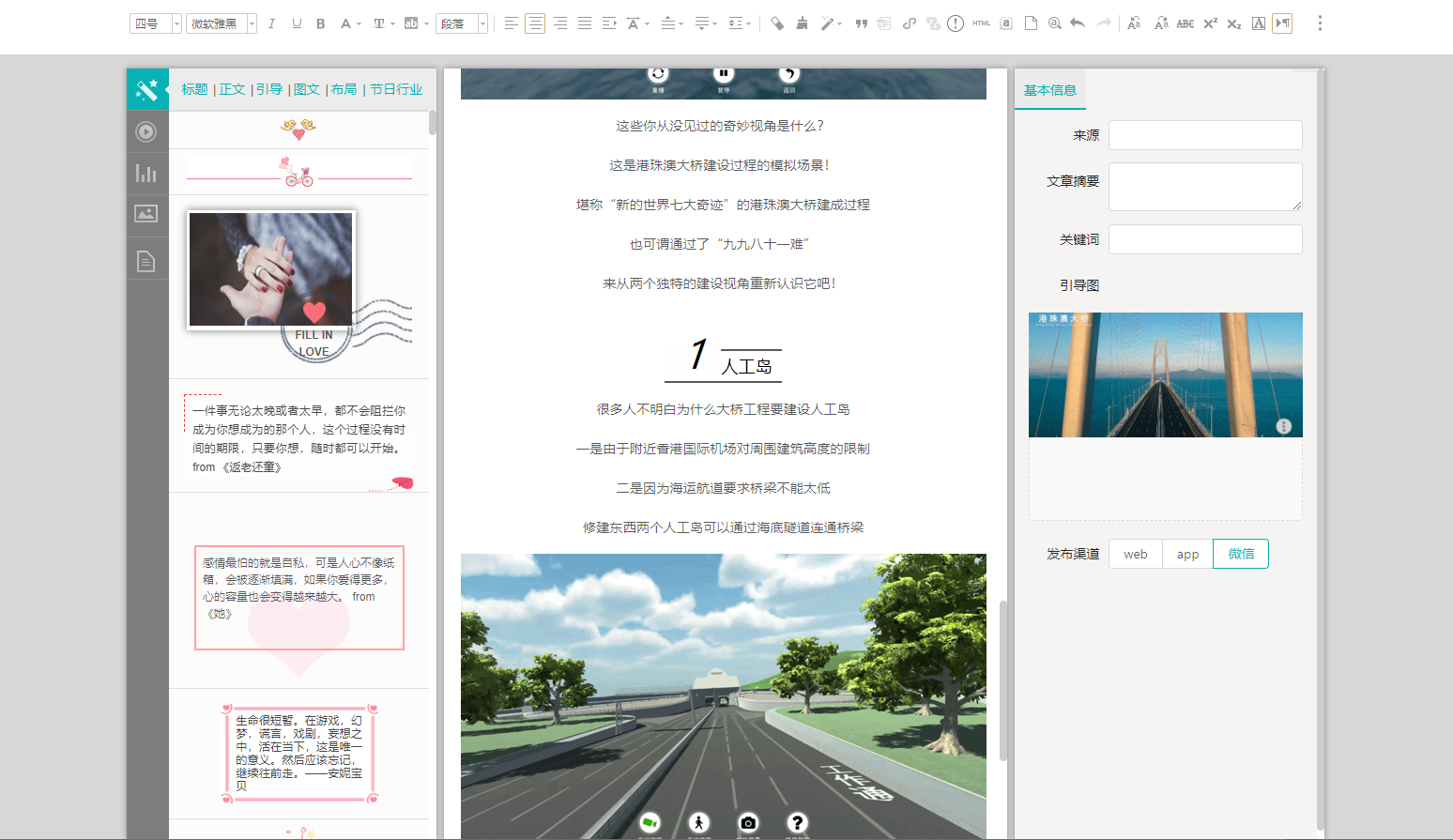Click the insert hyperlink icon
The width and height of the screenshot is (1453, 840).
909,23
